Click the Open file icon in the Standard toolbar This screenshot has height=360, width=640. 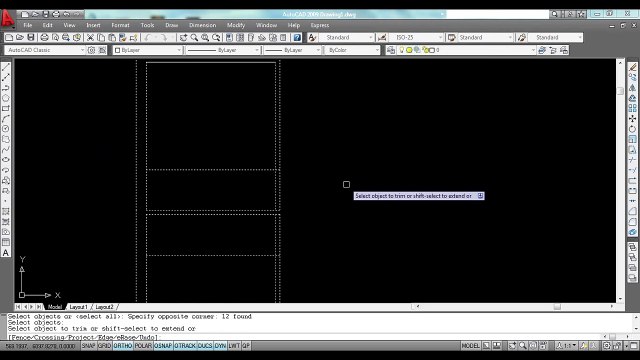tap(20, 38)
